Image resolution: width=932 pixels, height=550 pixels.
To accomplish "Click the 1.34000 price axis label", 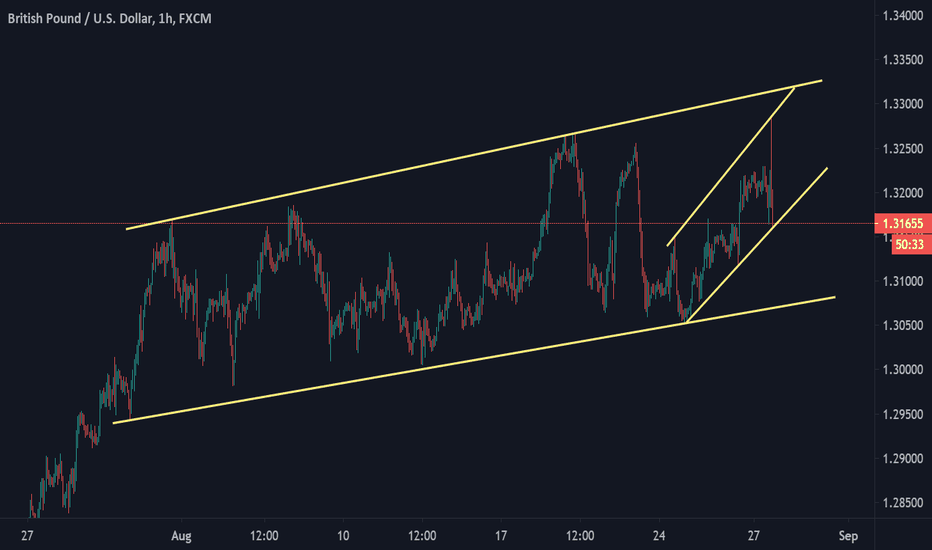I will coord(903,16).
